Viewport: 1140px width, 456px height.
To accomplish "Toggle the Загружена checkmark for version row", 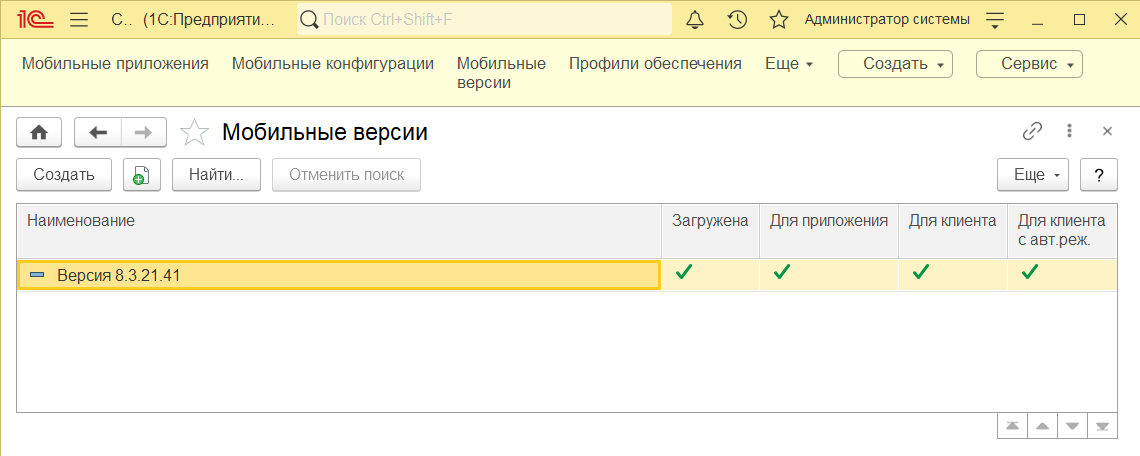I will [683, 273].
